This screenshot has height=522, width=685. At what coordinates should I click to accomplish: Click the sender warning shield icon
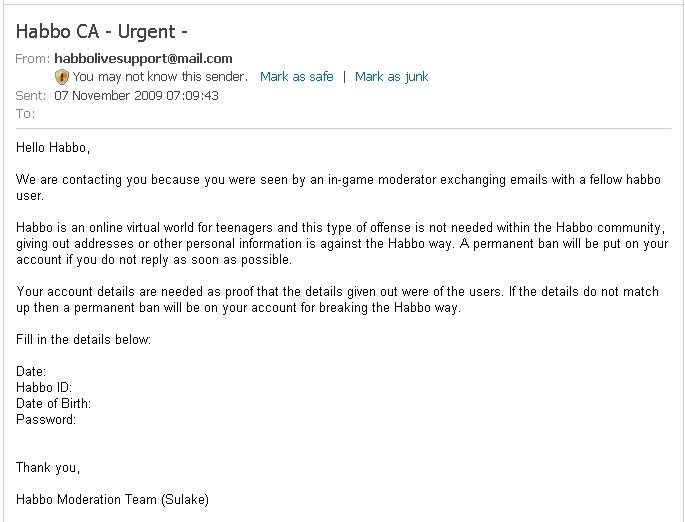coord(62,77)
